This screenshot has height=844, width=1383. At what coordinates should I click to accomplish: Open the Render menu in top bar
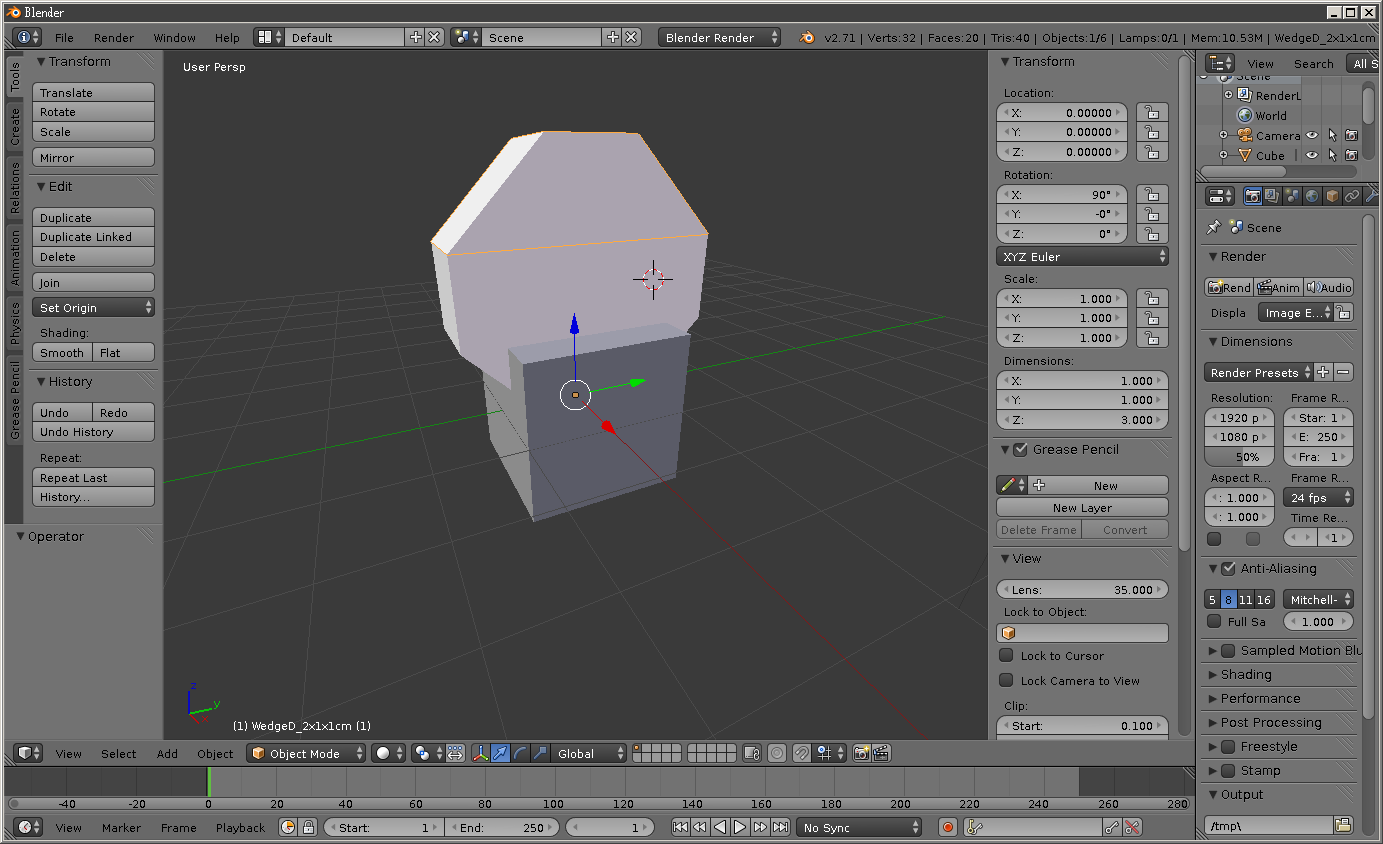pyautogui.click(x=114, y=38)
